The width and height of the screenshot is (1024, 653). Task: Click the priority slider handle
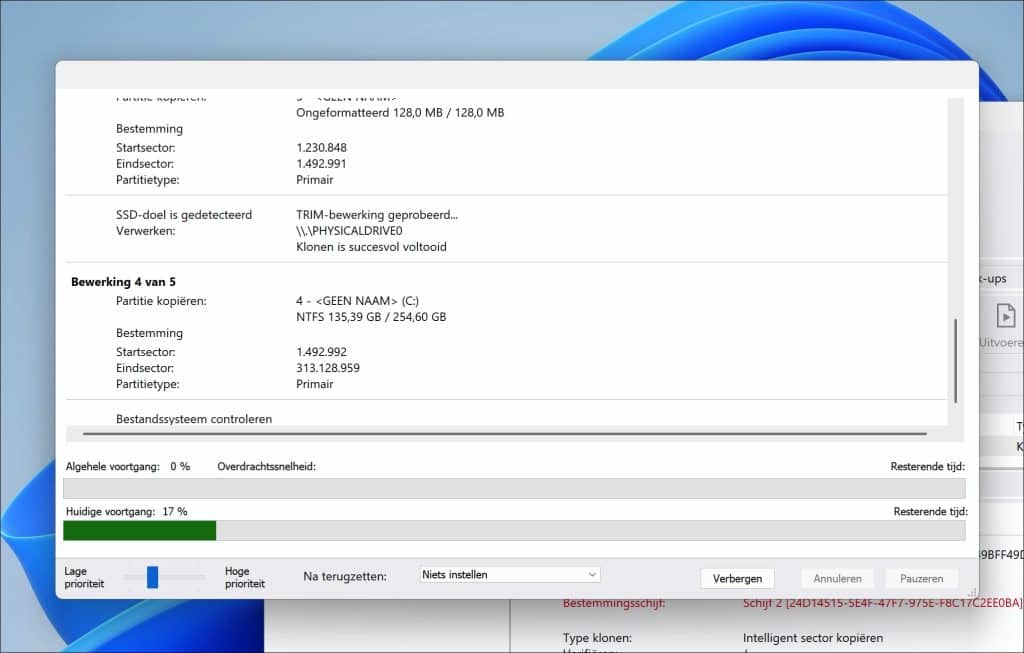click(x=152, y=577)
